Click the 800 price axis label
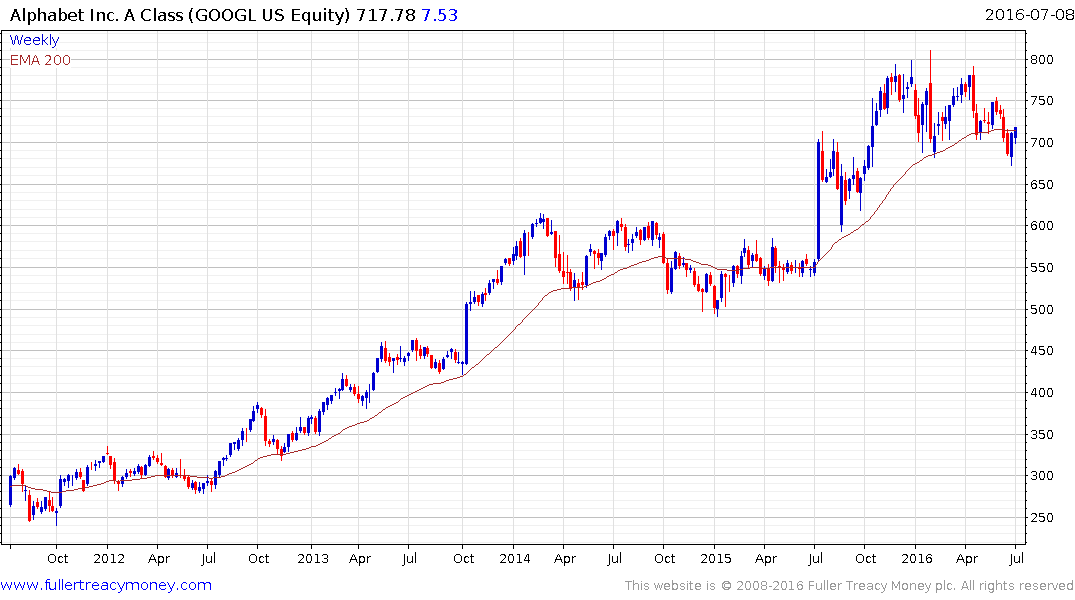The image size is (1075, 600). point(1042,60)
